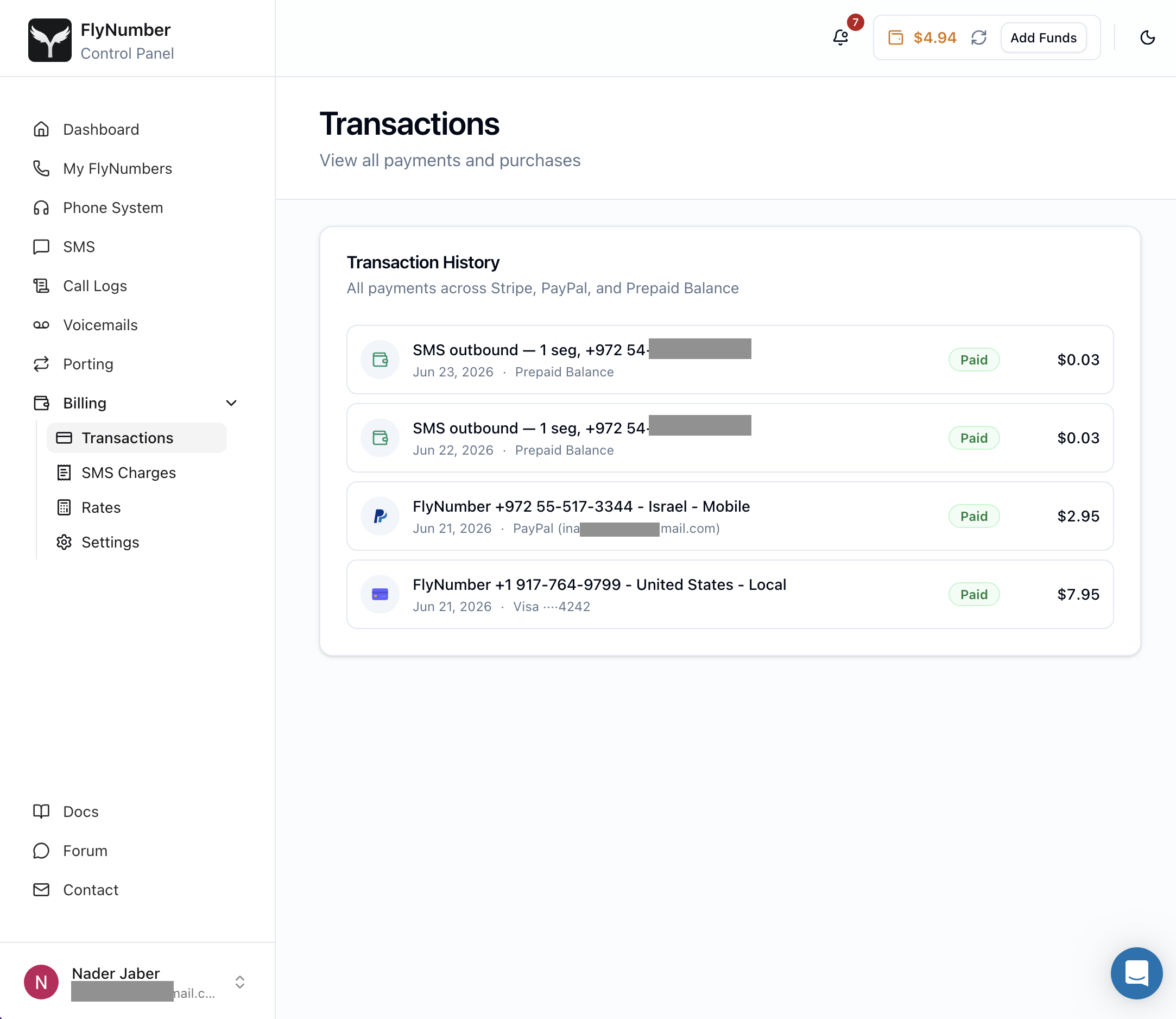Click wallet icon on Jun 23 transaction
Image resolution: width=1176 pixels, height=1019 pixels.
click(x=380, y=360)
